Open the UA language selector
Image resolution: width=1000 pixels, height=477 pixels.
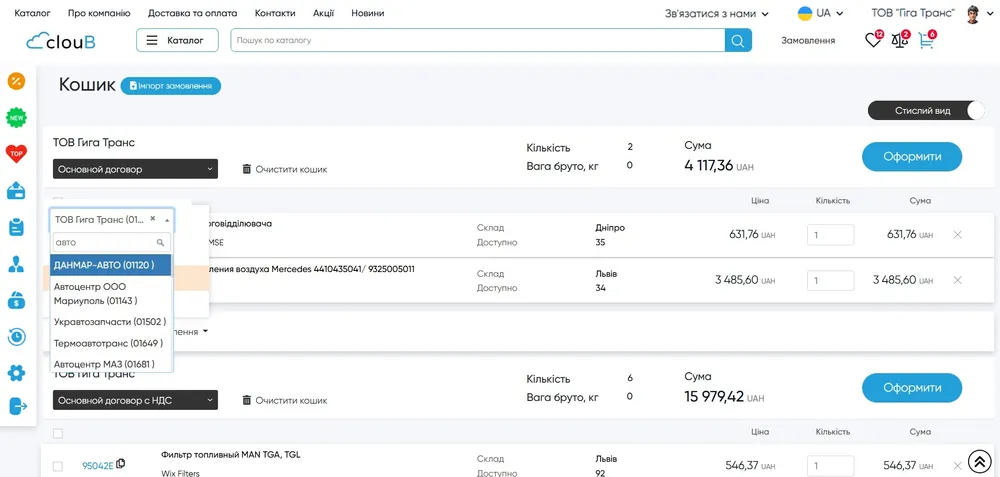[821, 13]
